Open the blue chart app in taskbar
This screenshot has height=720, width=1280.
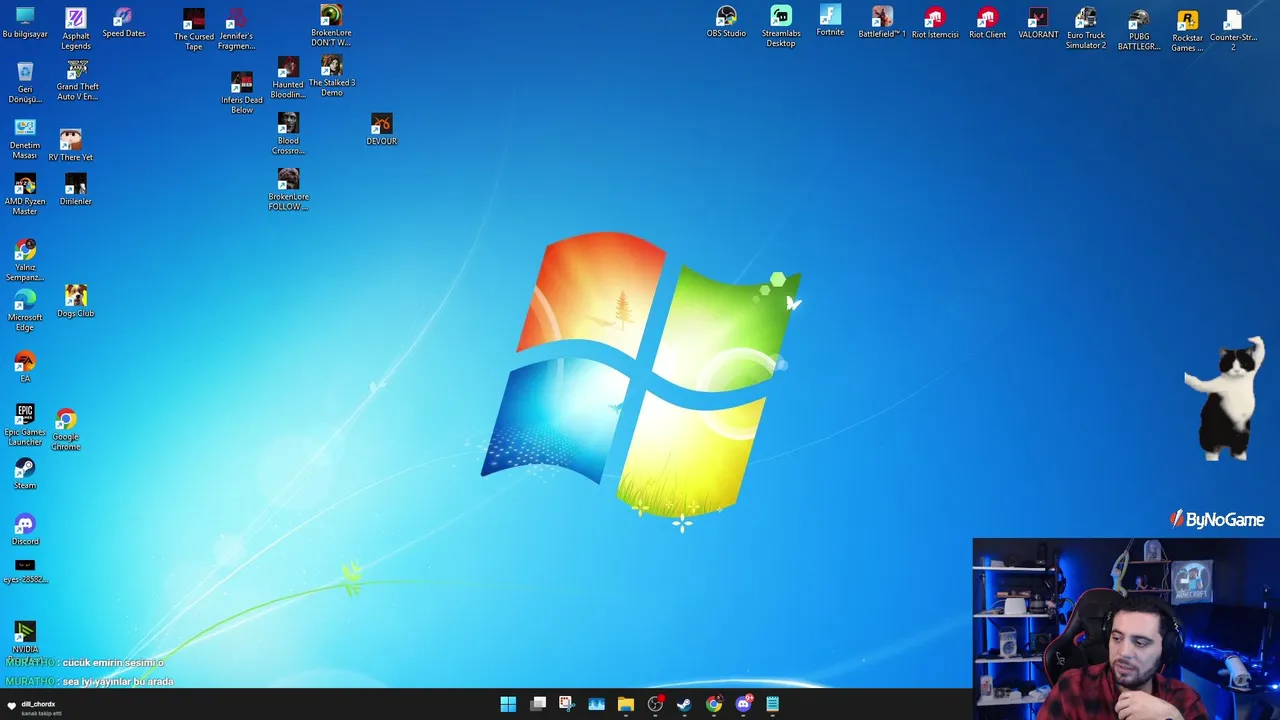point(596,704)
